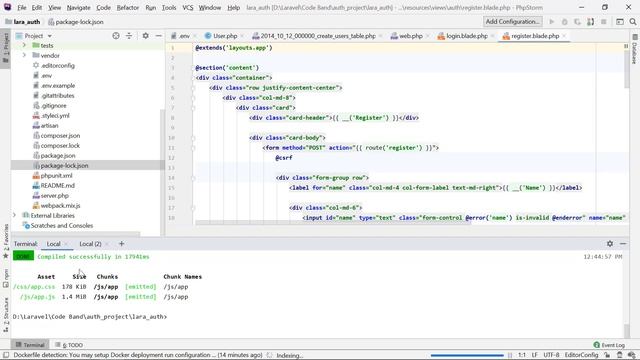
Task: Click the Add Configuration button
Action: click(x=513, y=22)
